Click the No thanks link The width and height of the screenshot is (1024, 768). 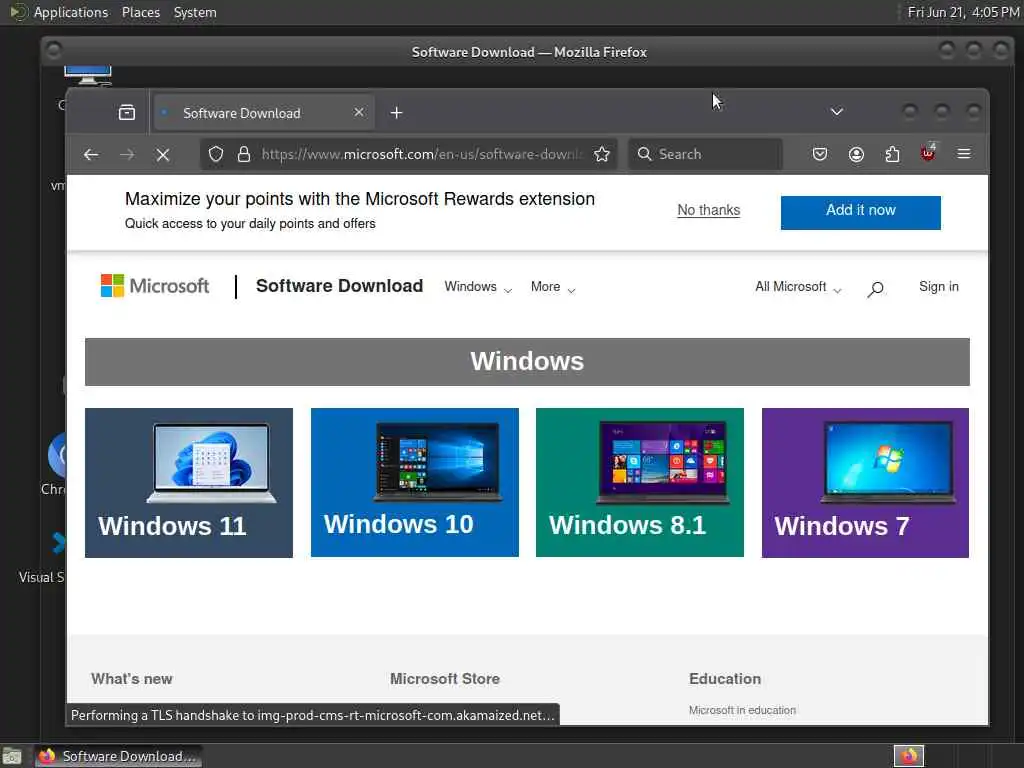click(709, 210)
